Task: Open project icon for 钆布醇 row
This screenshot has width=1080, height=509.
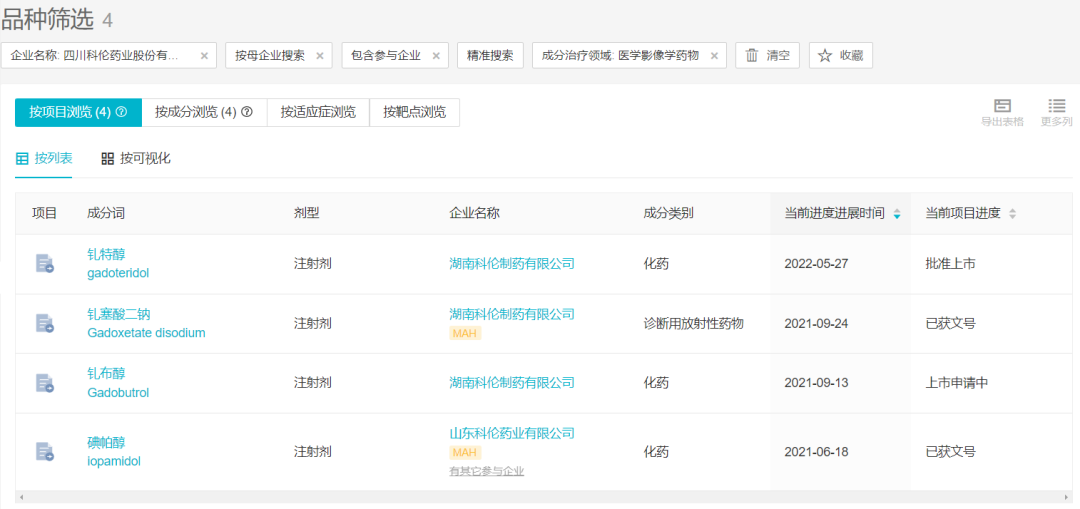Action: click(x=45, y=383)
